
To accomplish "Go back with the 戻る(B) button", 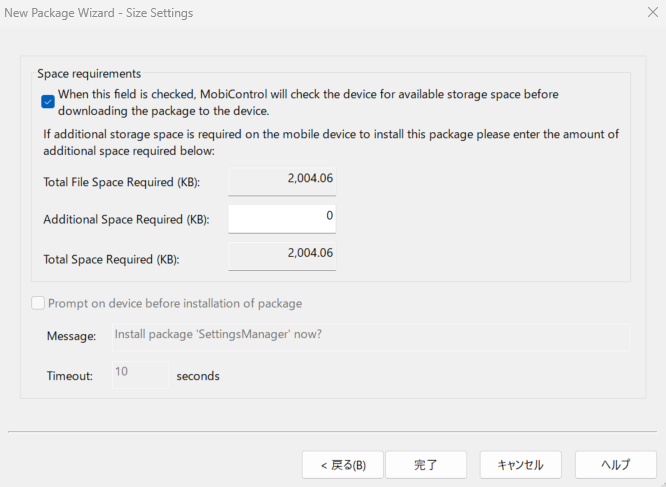I will [343, 465].
